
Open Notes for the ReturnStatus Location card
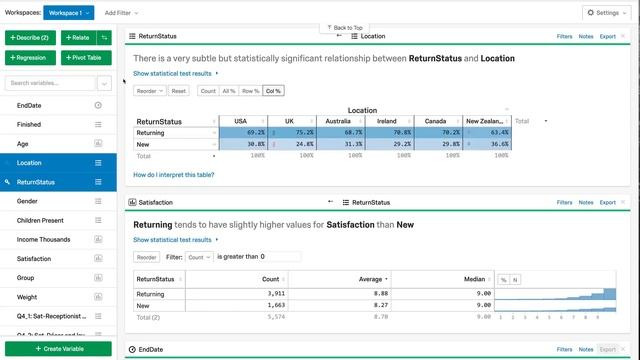tap(586, 36)
